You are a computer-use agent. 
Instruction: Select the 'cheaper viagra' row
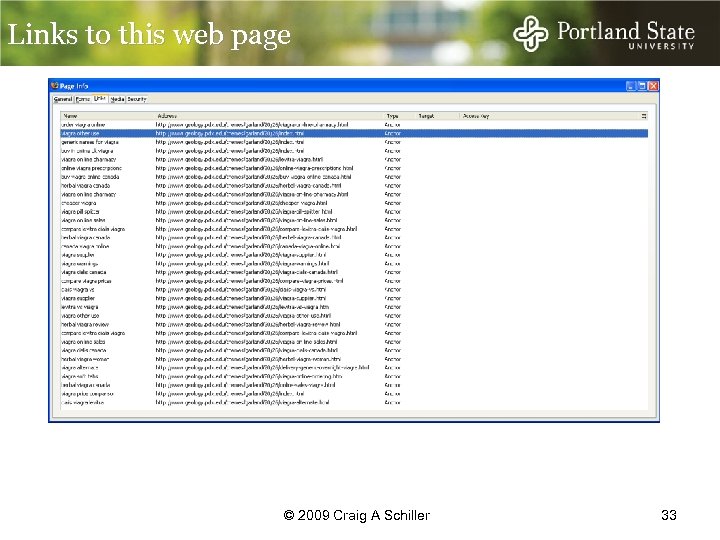(x=354, y=203)
